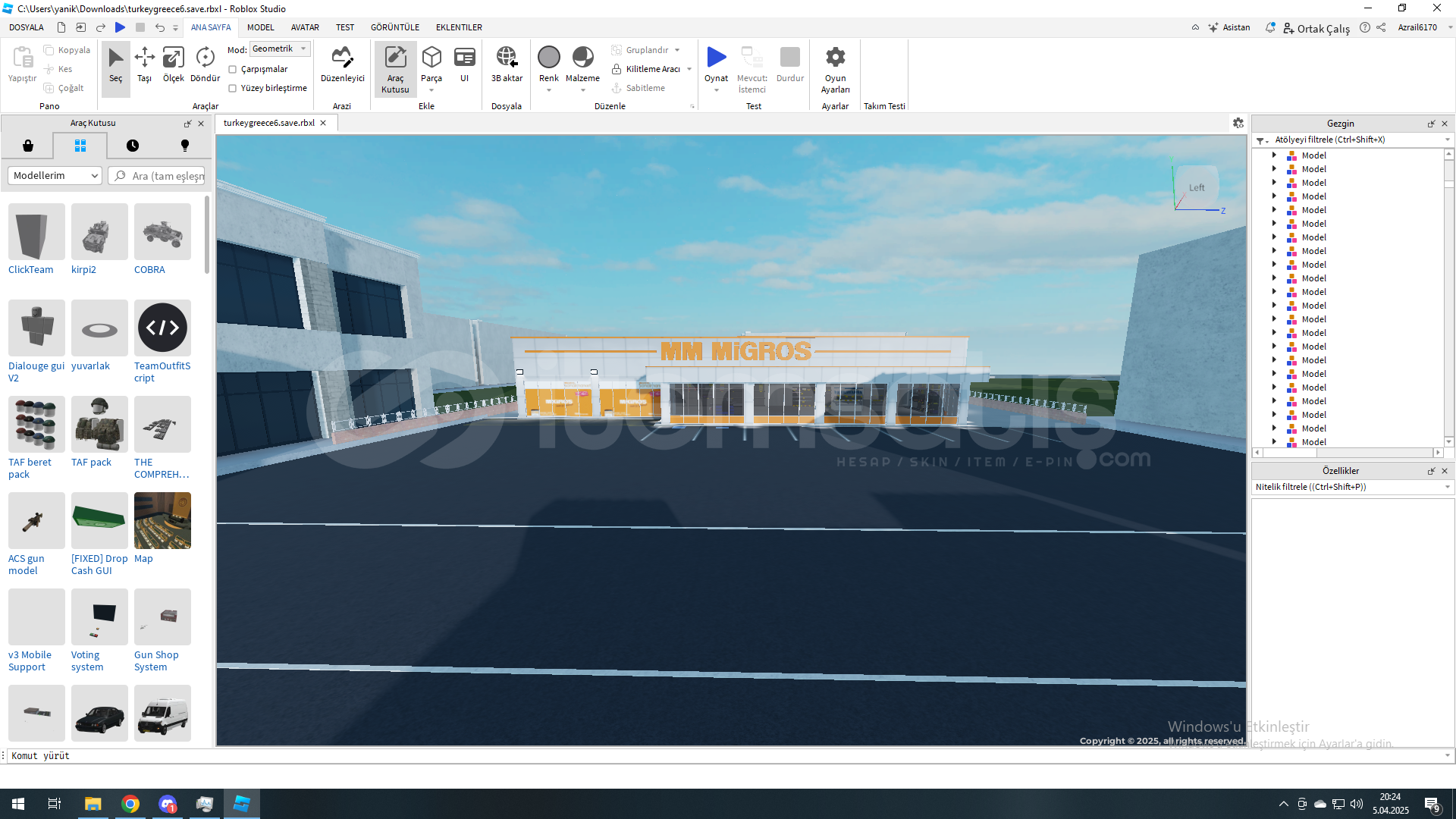Click the Durdur stop button
1456x819 pixels.
click(790, 64)
